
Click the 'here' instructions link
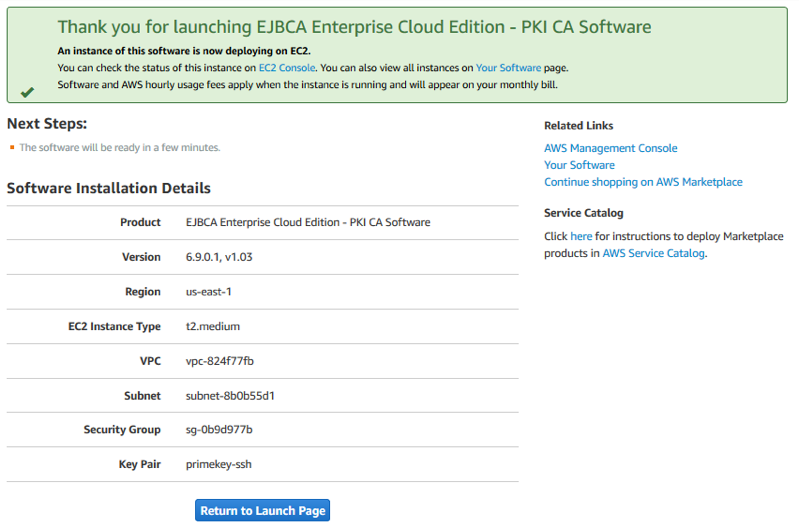pos(581,237)
